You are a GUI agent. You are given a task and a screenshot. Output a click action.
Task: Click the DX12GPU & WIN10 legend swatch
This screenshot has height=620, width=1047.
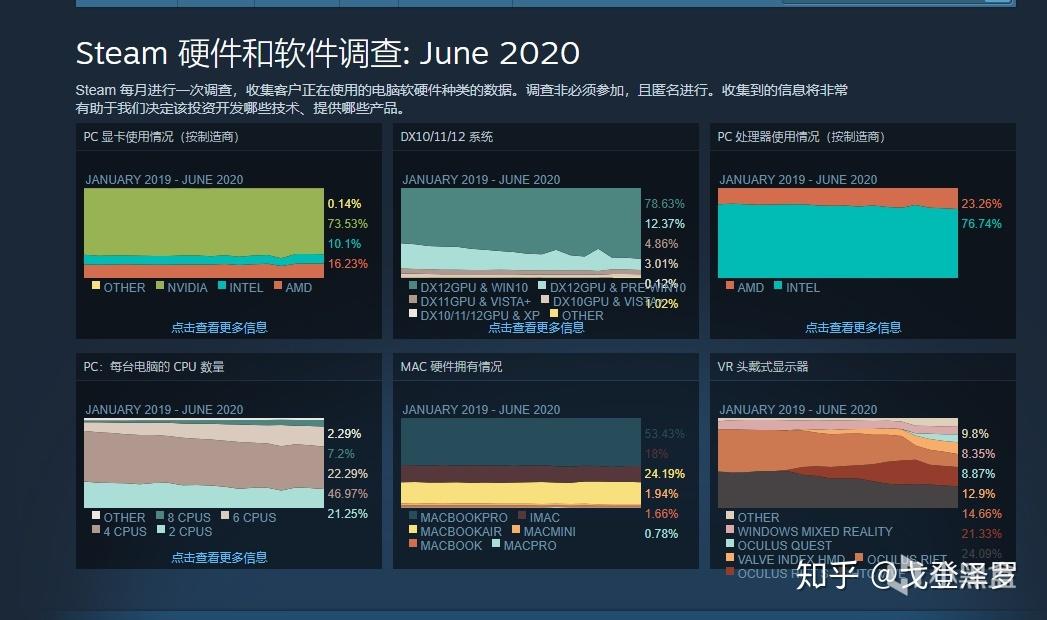(412, 287)
